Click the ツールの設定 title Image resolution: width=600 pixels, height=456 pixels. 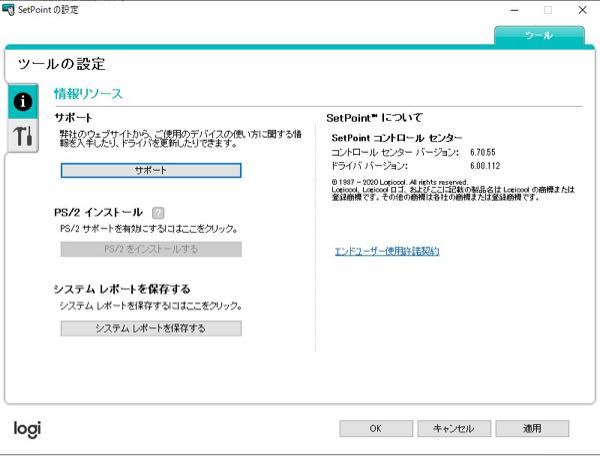point(61,64)
